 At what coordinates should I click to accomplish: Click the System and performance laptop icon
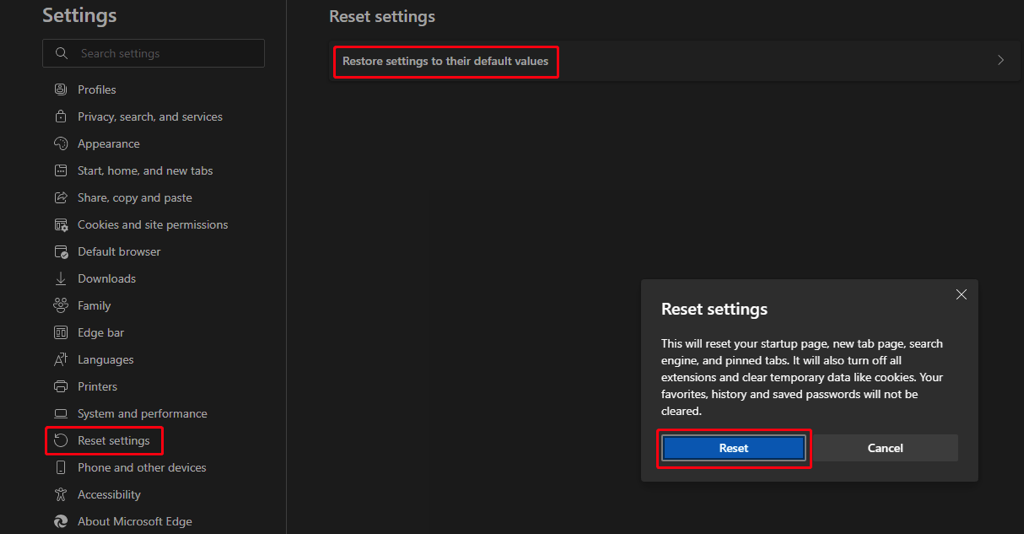61,413
